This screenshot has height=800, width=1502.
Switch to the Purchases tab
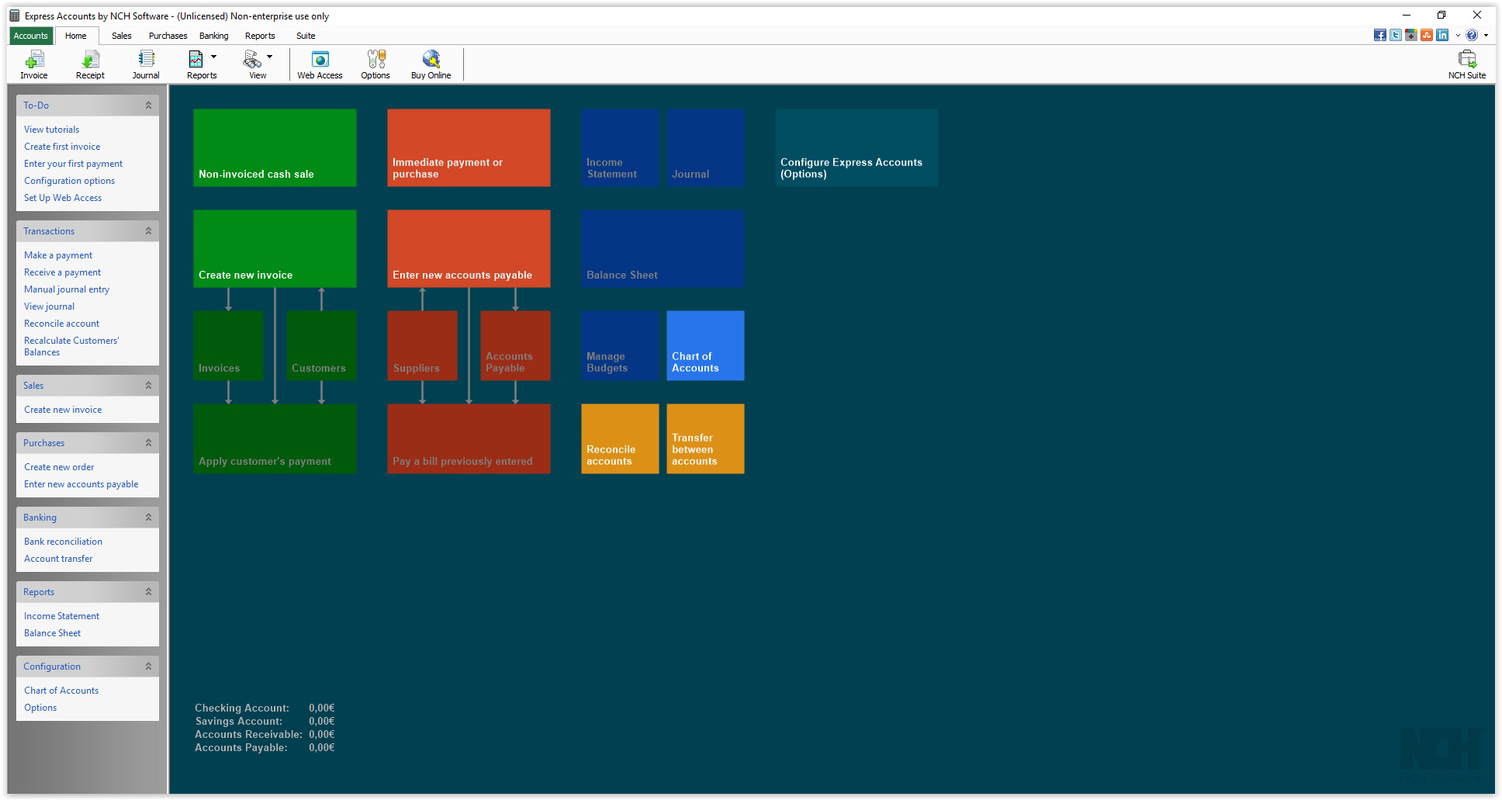pyautogui.click(x=168, y=35)
